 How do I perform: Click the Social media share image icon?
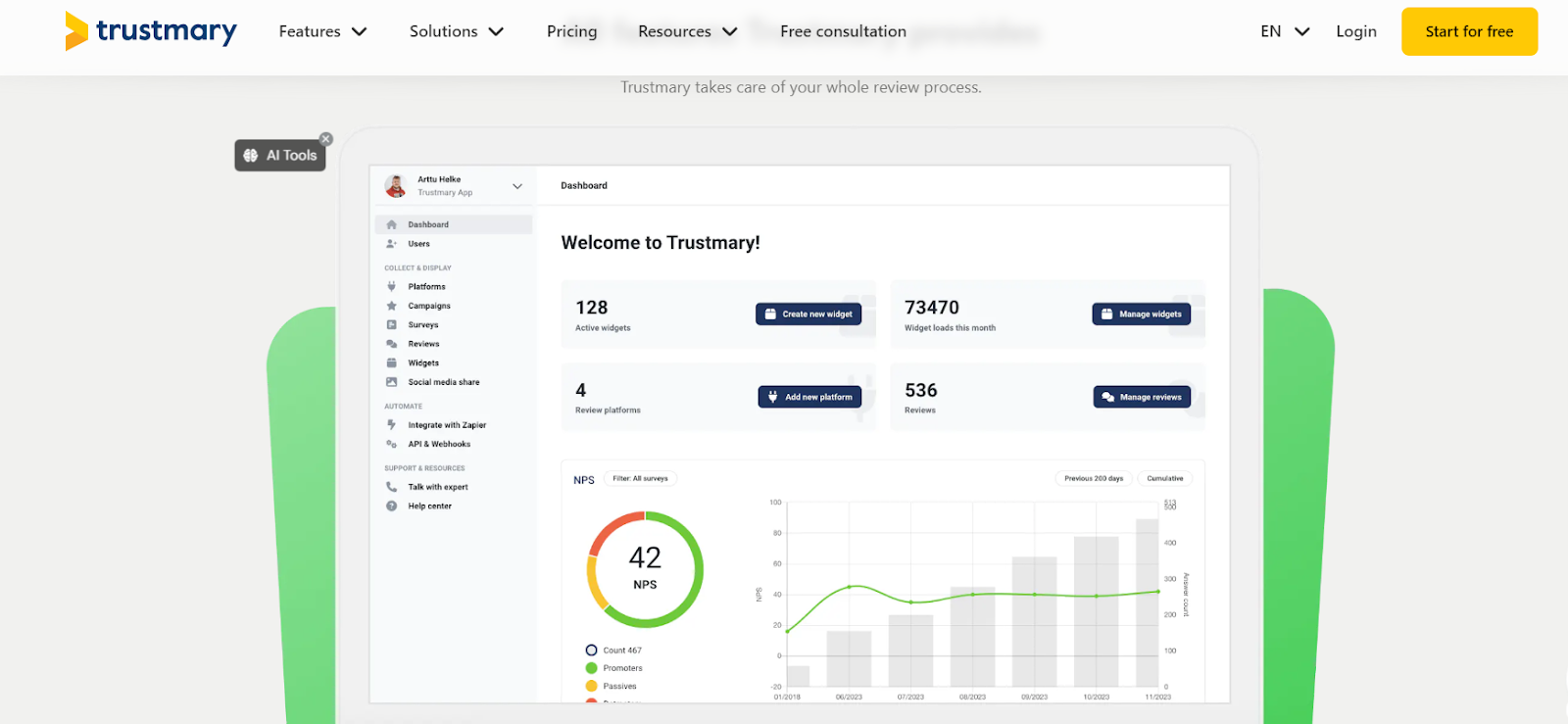point(392,382)
